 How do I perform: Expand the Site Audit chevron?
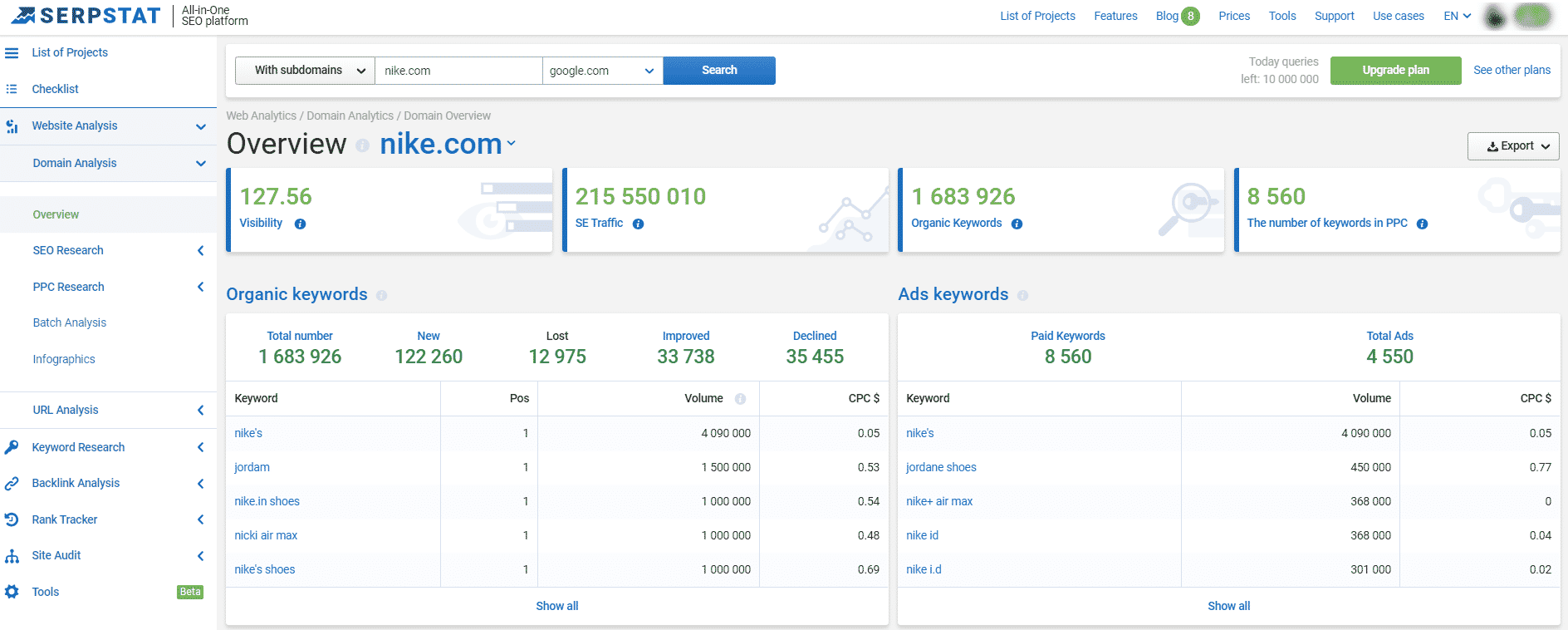coord(200,555)
